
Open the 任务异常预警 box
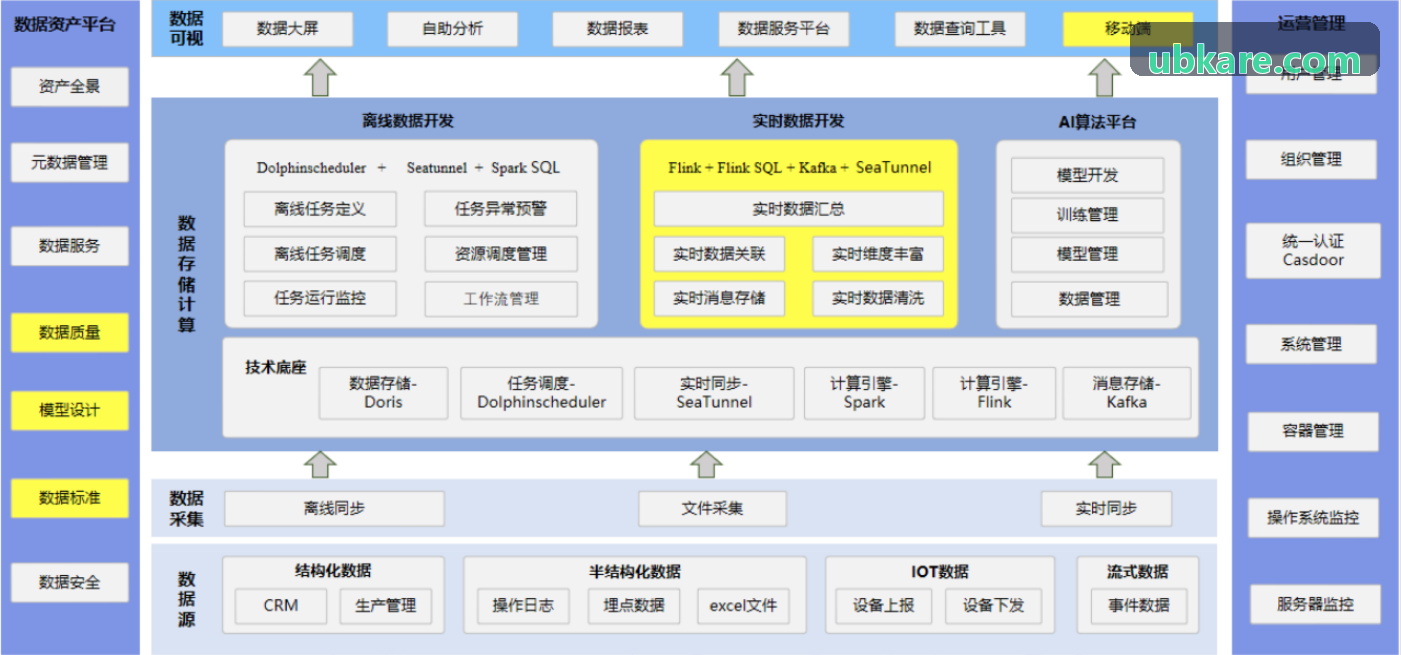click(x=501, y=209)
